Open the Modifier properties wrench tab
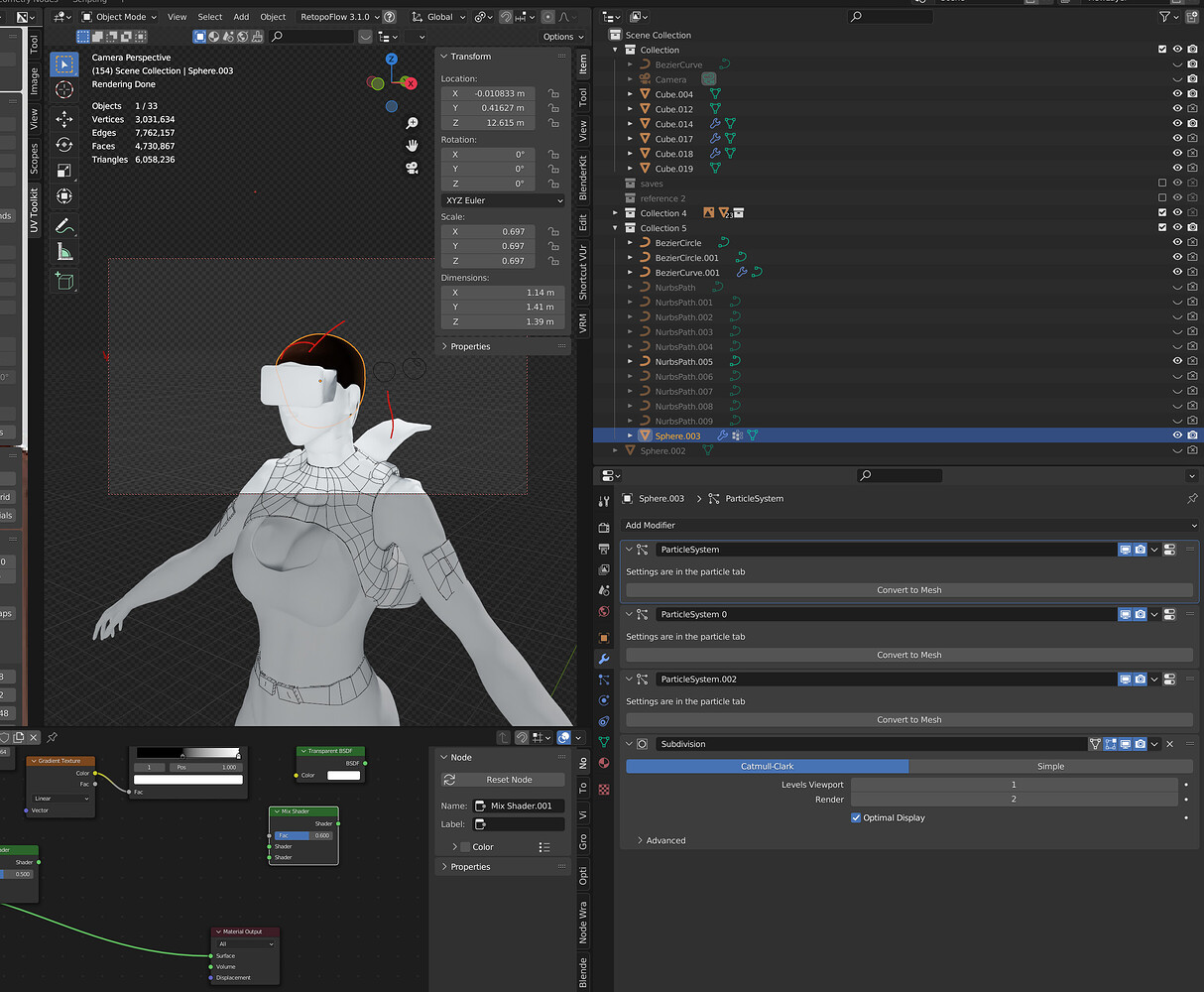Image resolution: width=1204 pixels, height=992 pixels. coord(603,659)
